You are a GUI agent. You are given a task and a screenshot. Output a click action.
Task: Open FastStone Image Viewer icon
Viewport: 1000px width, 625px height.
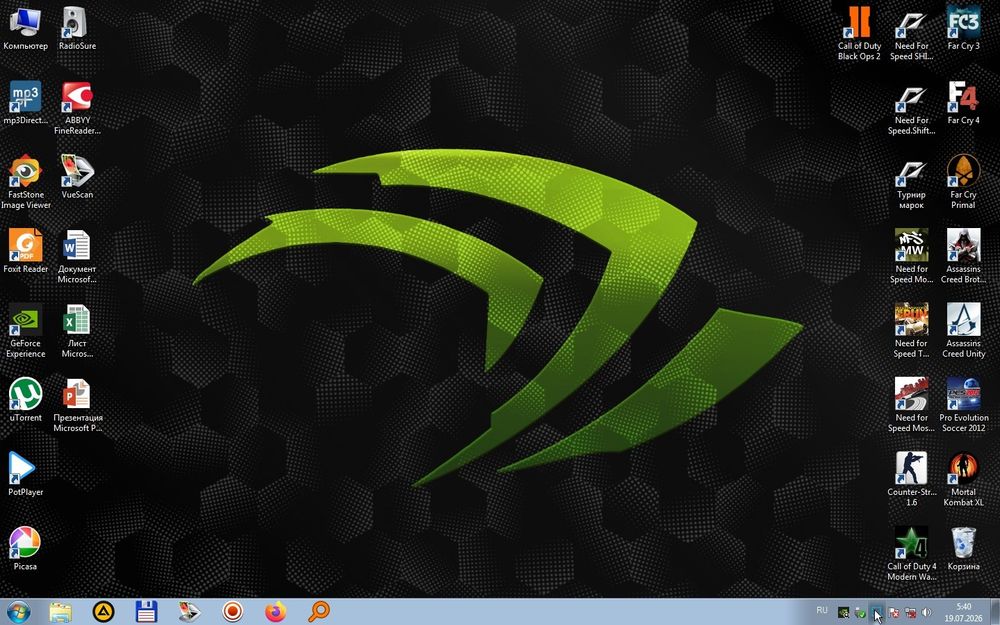(26, 182)
